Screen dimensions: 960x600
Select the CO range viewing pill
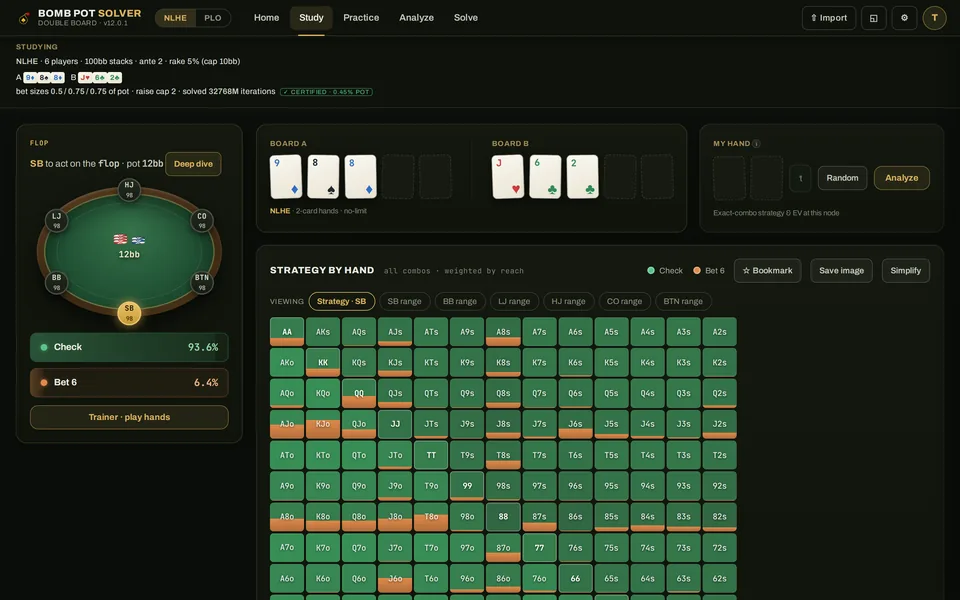624,301
